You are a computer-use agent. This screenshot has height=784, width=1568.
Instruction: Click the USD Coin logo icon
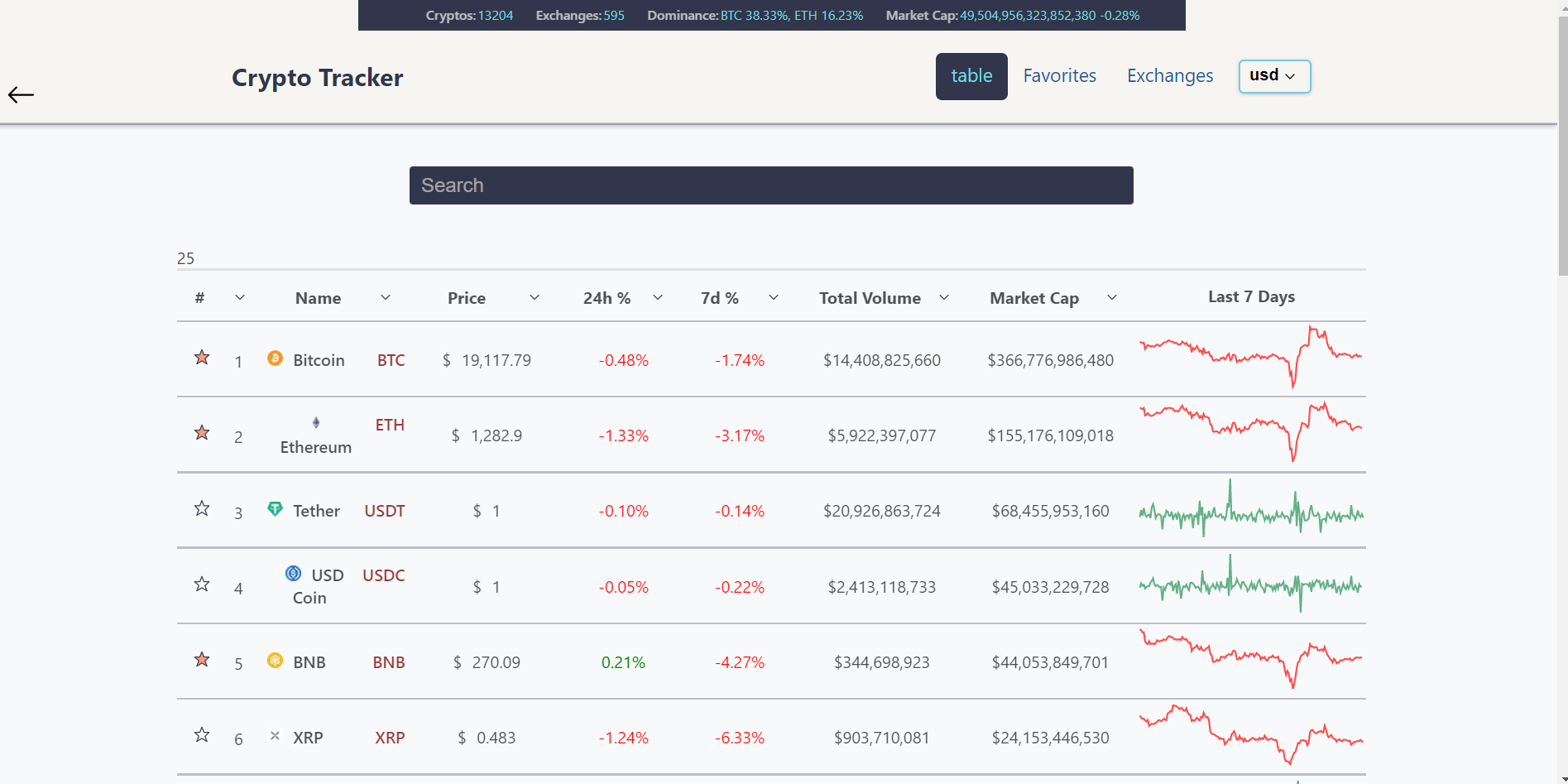(293, 573)
